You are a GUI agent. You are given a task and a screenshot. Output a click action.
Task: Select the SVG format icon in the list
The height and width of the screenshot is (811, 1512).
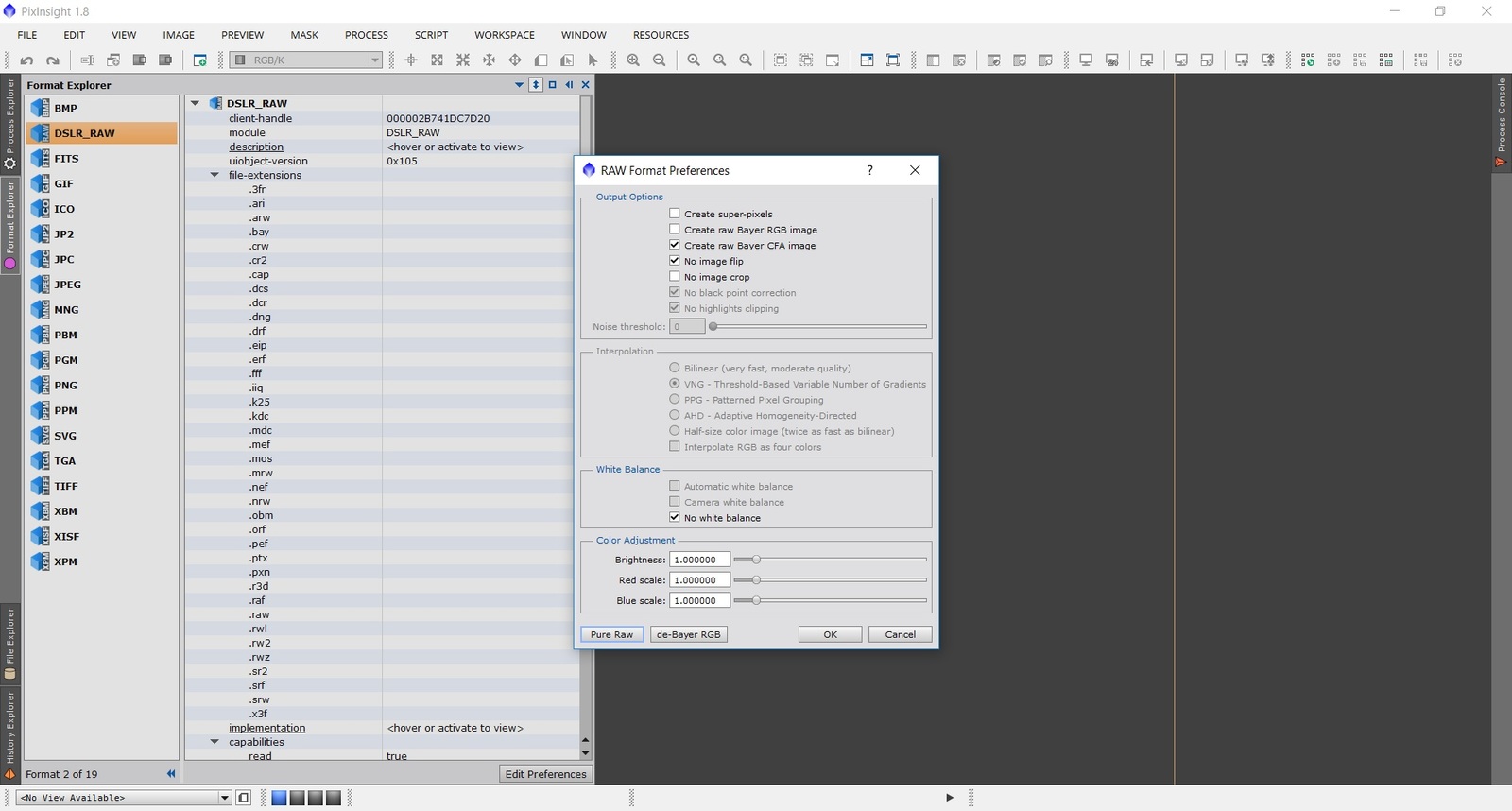[x=40, y=436]
